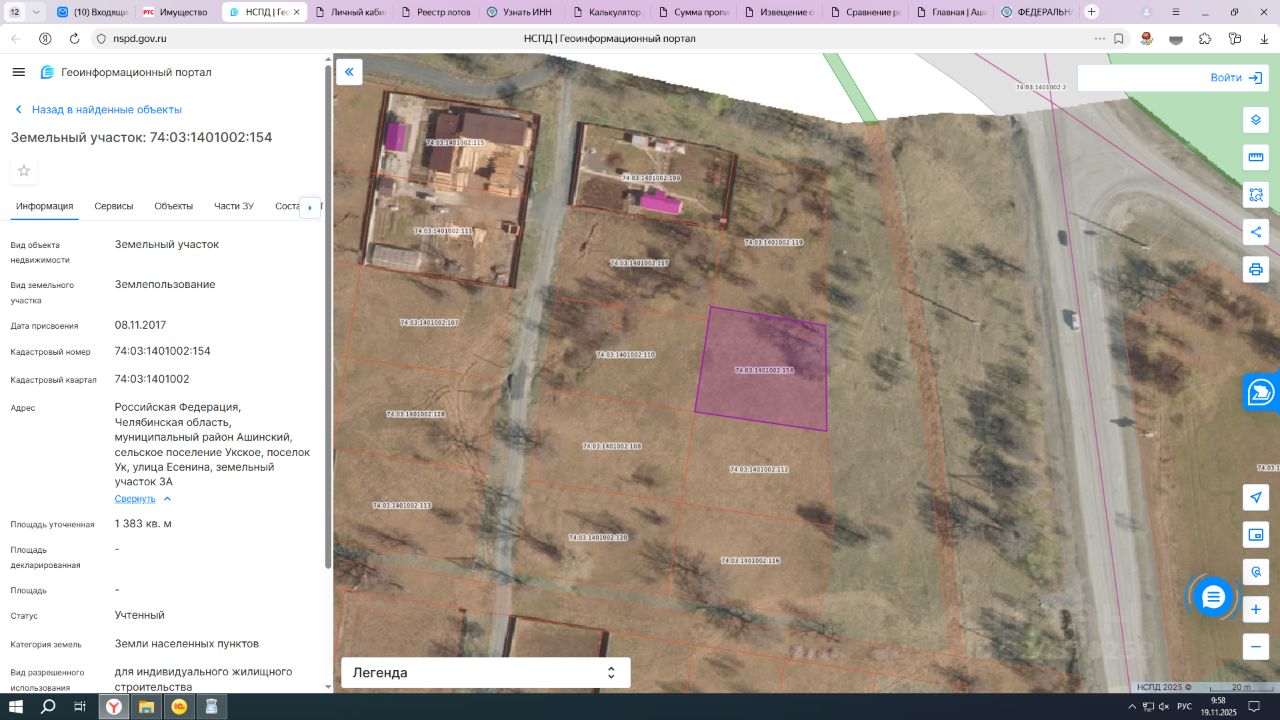Open a new browser tab with the plus button
1280x720 pixels.
tap(1092, 12)
